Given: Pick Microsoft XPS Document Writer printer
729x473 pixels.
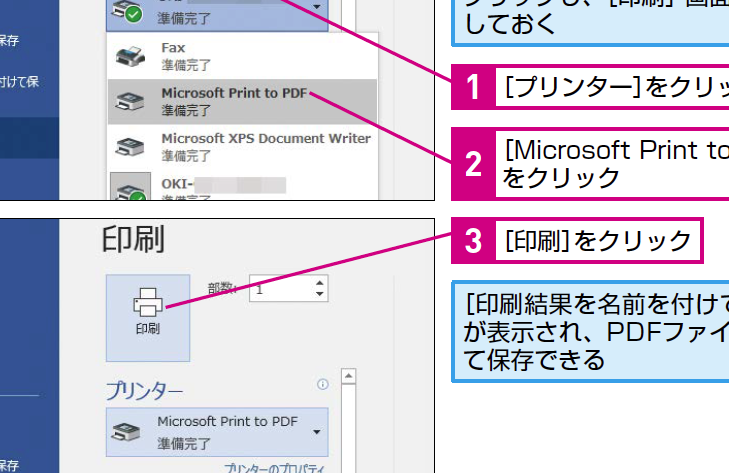Looking at the screenshot, I should click(x=242, y=147).
